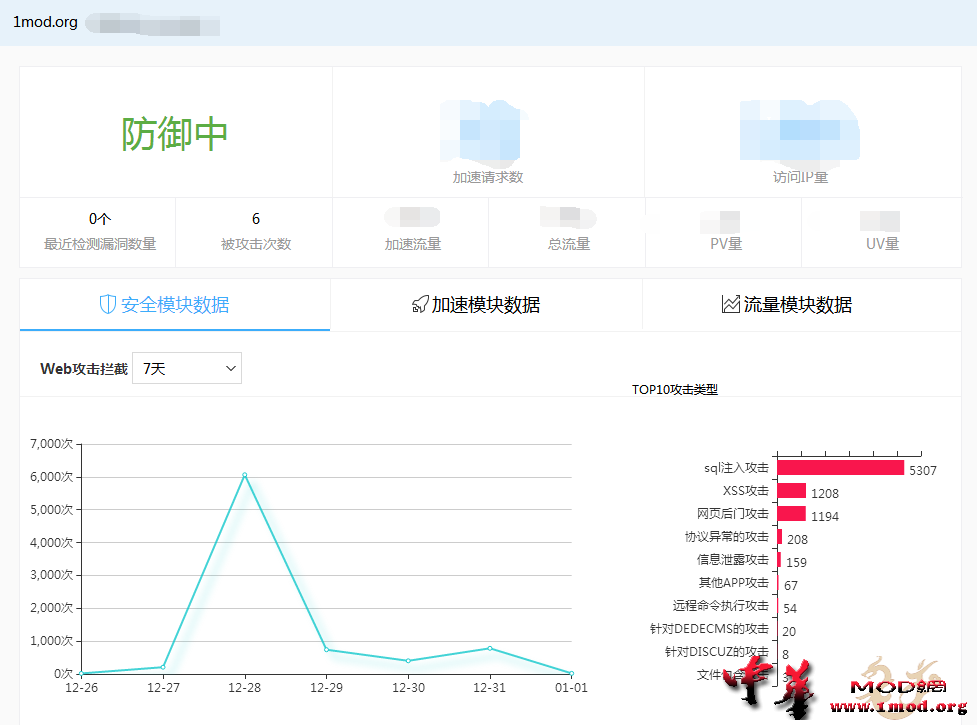977x725 pixels.
Task: Click the sql注入攻击 bar showing 5307
Action: pos(840,466)
